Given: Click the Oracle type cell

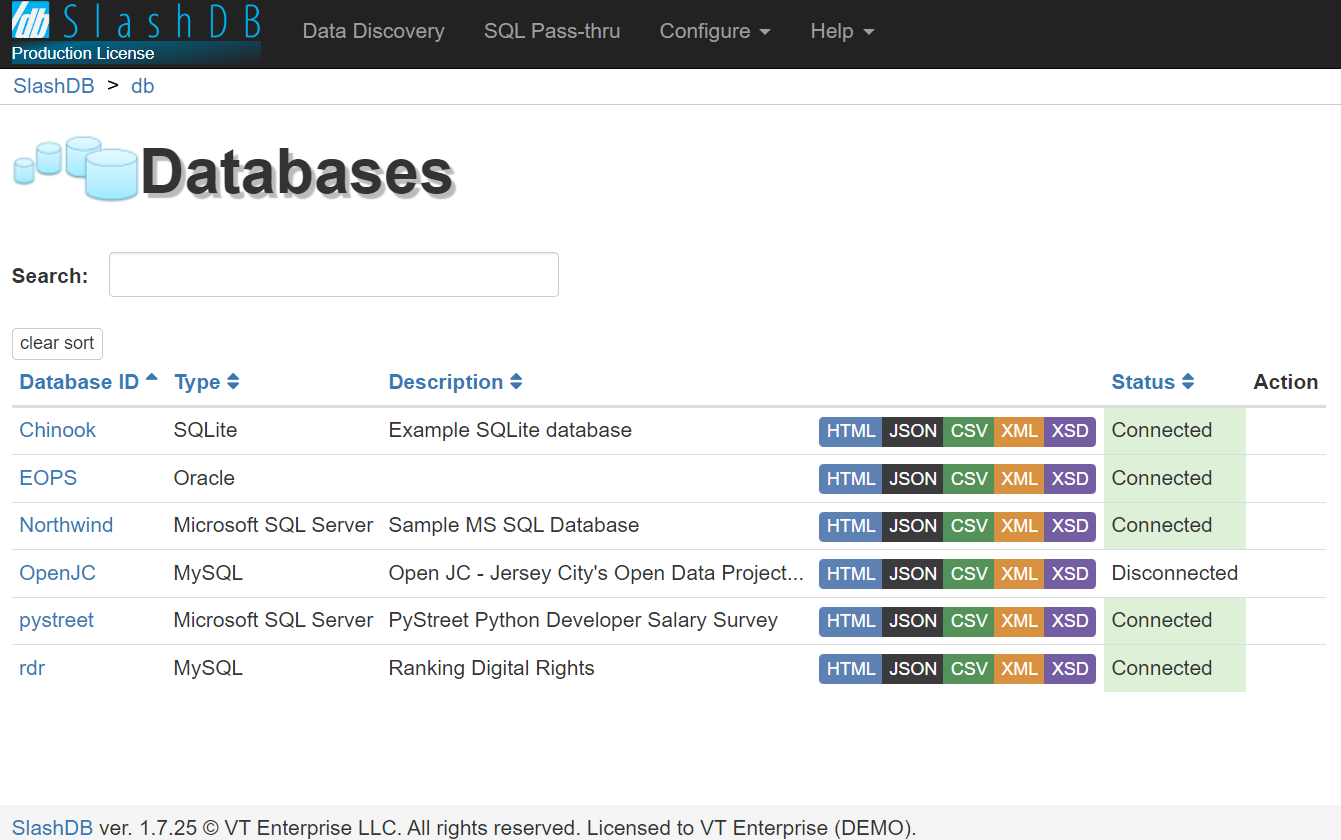Looking at the screenshot, I should click(x=204, y=478).
